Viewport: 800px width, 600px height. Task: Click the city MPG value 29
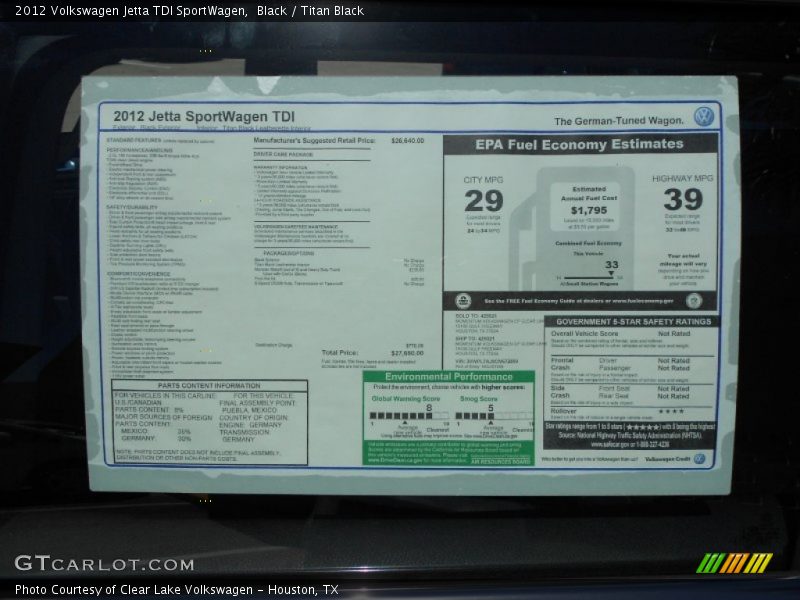[x=484, y=201]
